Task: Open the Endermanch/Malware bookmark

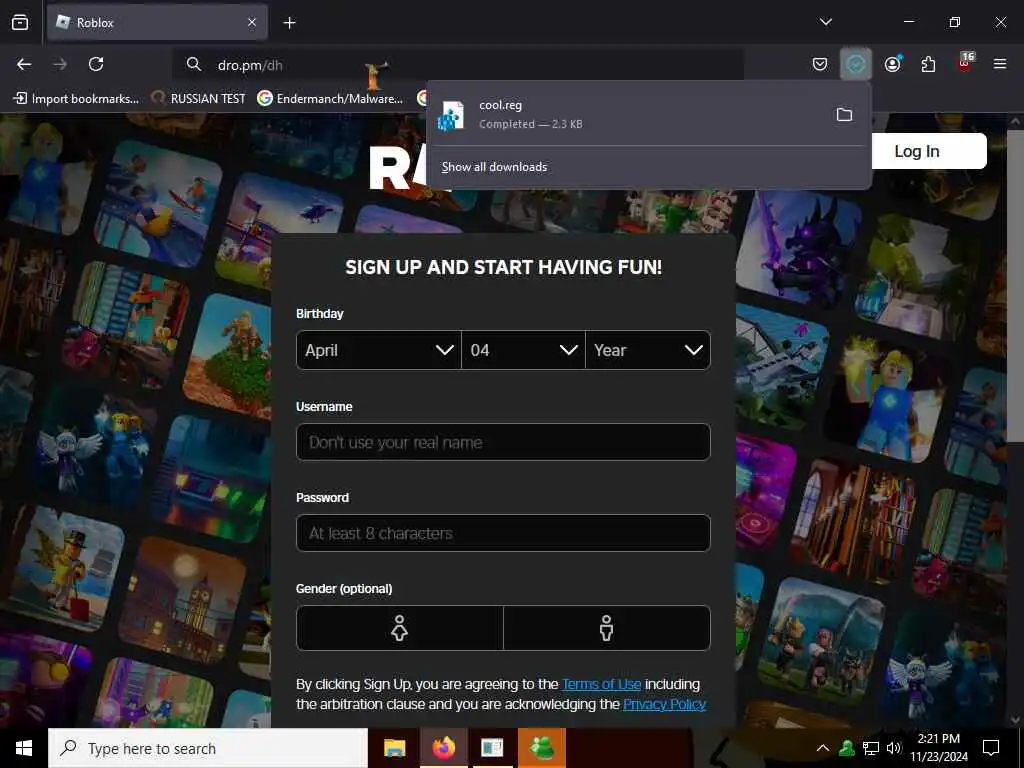Action: (330, 99)
